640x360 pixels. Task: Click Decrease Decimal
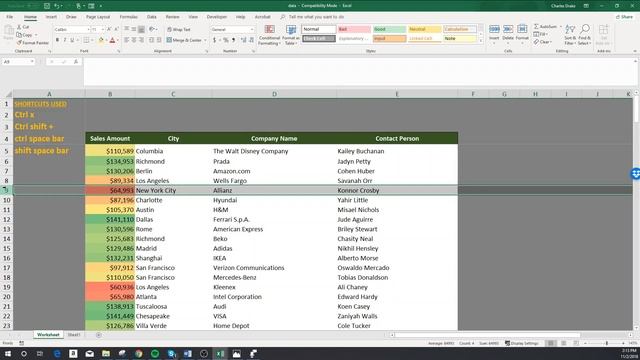[x=251, y=40]
